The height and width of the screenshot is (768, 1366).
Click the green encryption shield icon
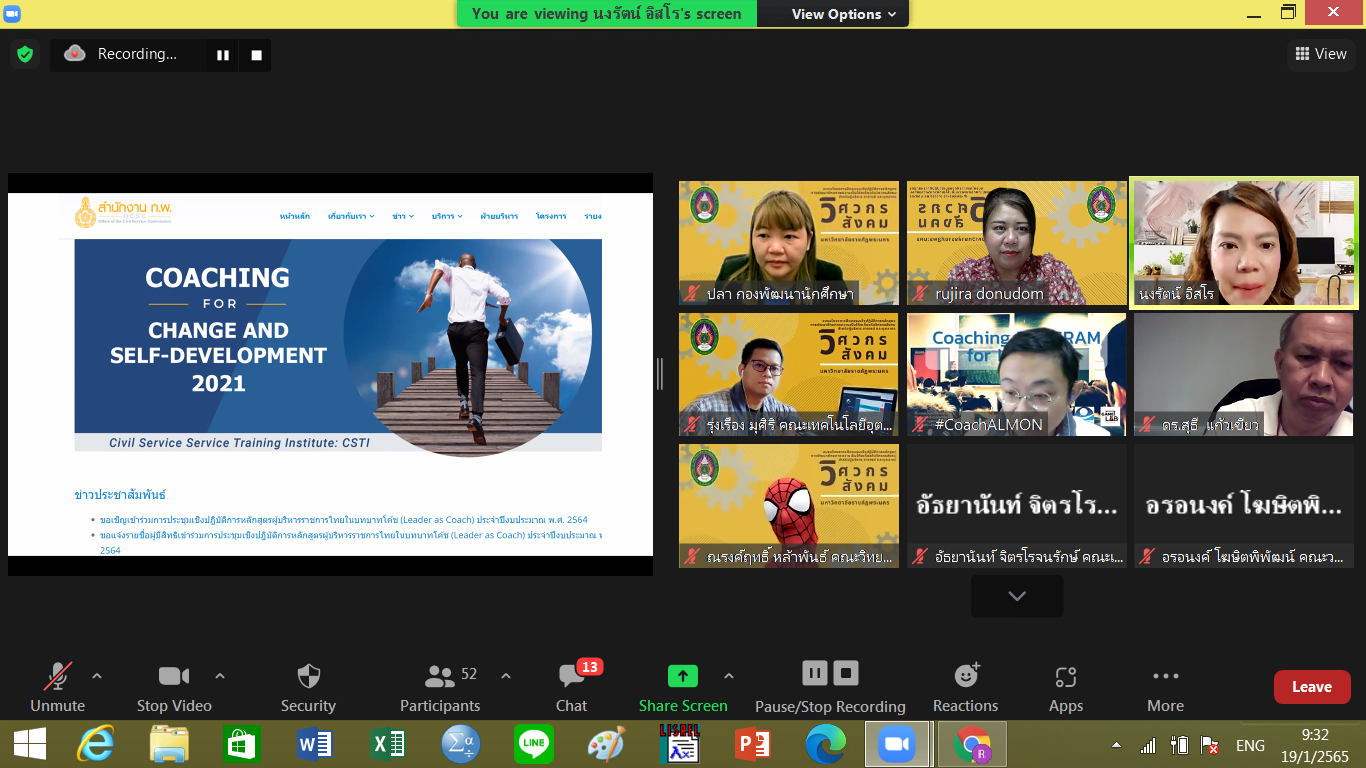pyautogui.click(x=25, y=54)
